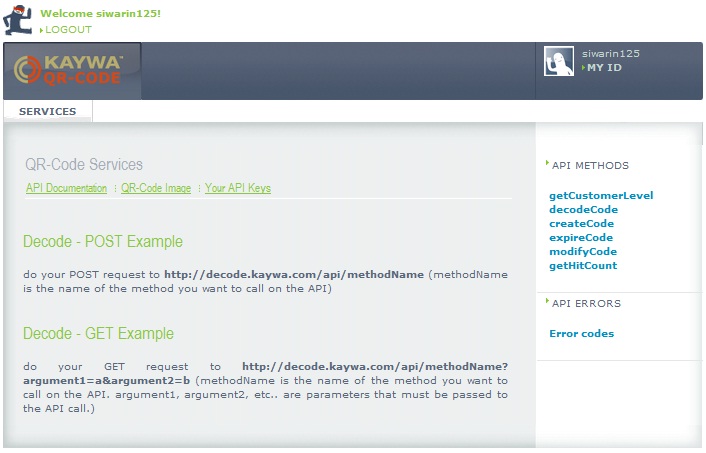Open the QR-Code Image link
The image size is (706, 453).
(x=156, y=188)
